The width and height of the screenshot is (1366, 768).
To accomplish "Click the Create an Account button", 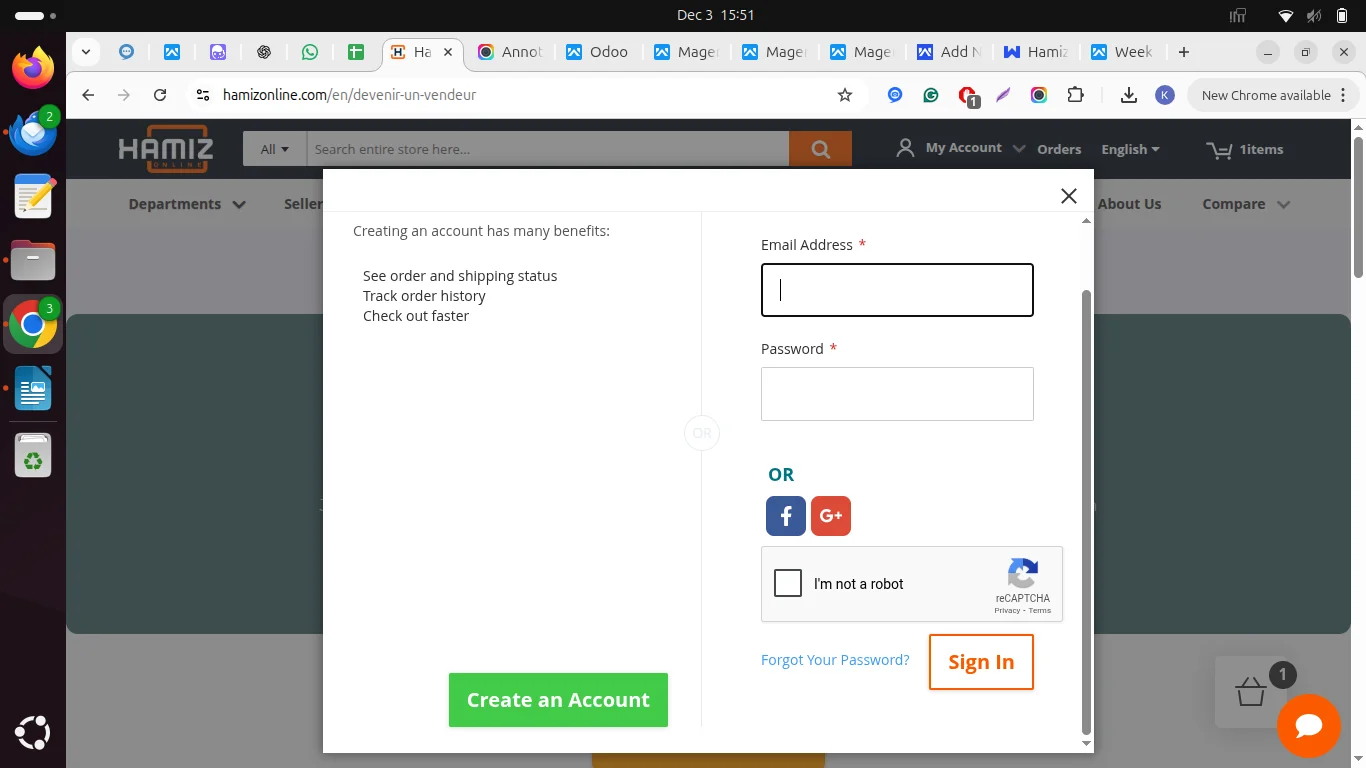I will 558,700.
